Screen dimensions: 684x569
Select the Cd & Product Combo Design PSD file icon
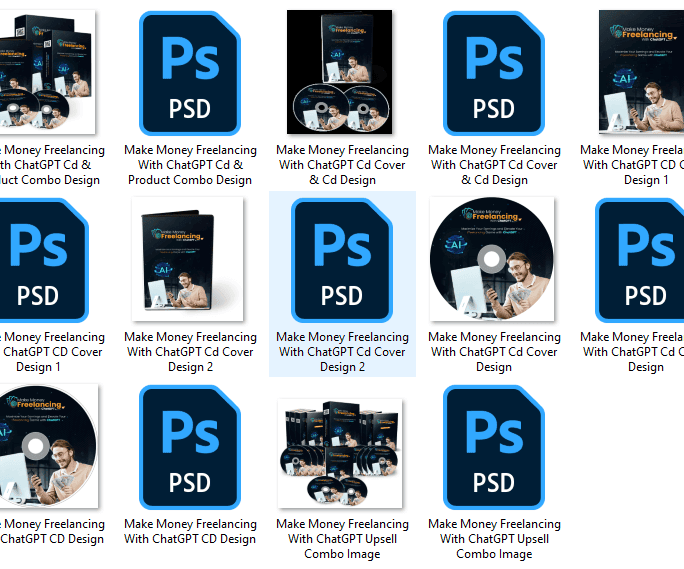click(190, 73)
